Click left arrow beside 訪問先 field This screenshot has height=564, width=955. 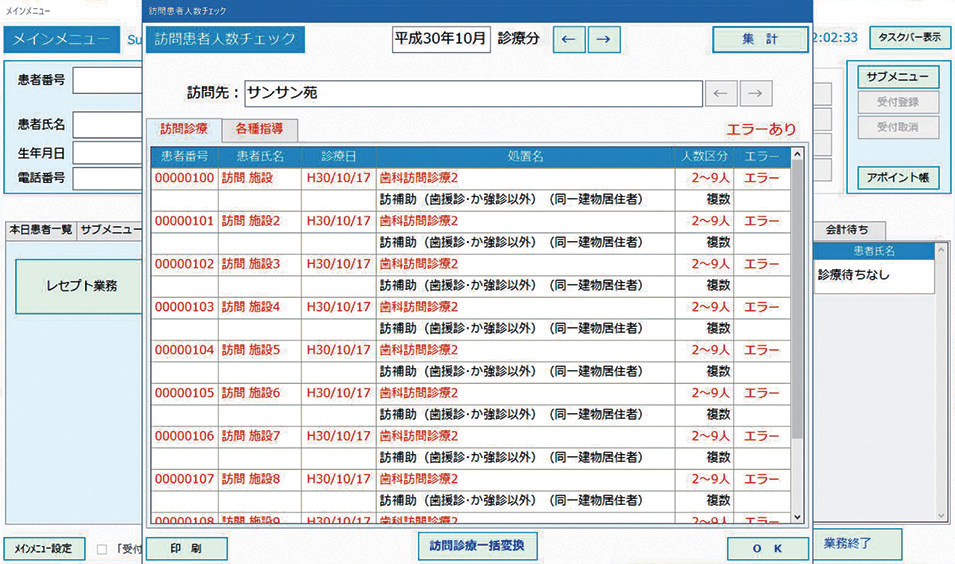(721, 93)
